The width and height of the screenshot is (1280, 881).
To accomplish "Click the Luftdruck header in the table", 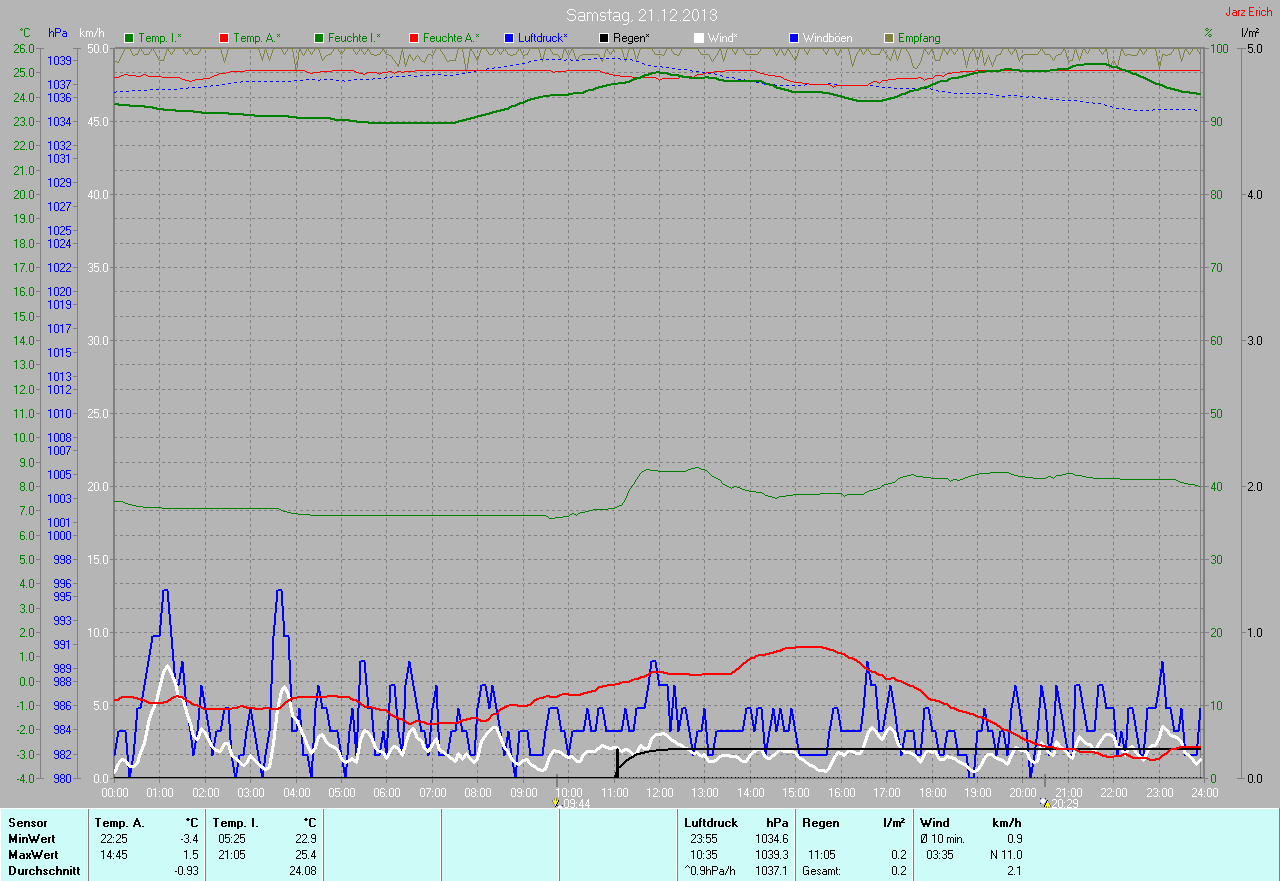I will click(711, 823).
